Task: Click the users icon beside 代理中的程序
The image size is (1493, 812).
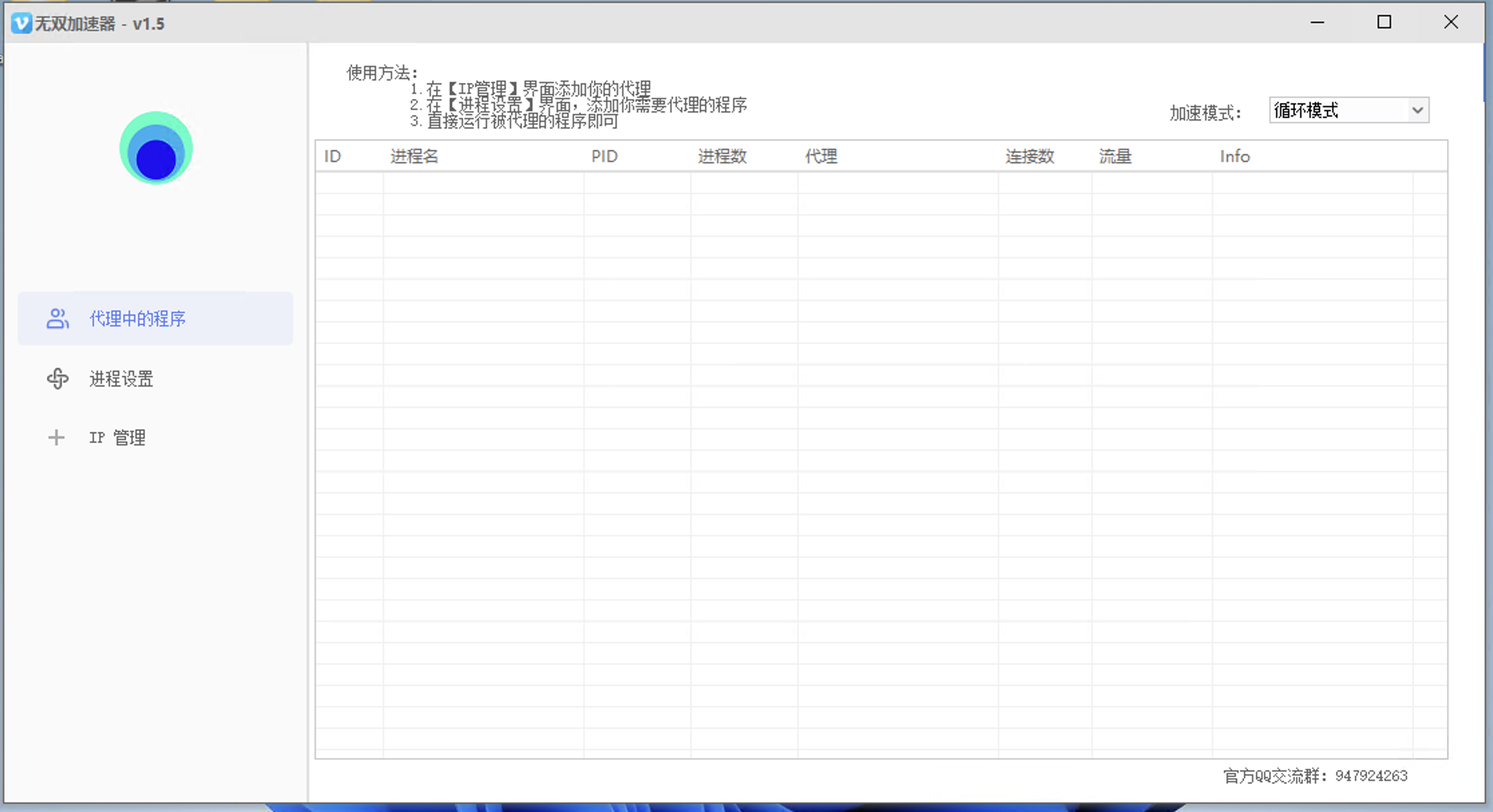Action: (58, 318)
